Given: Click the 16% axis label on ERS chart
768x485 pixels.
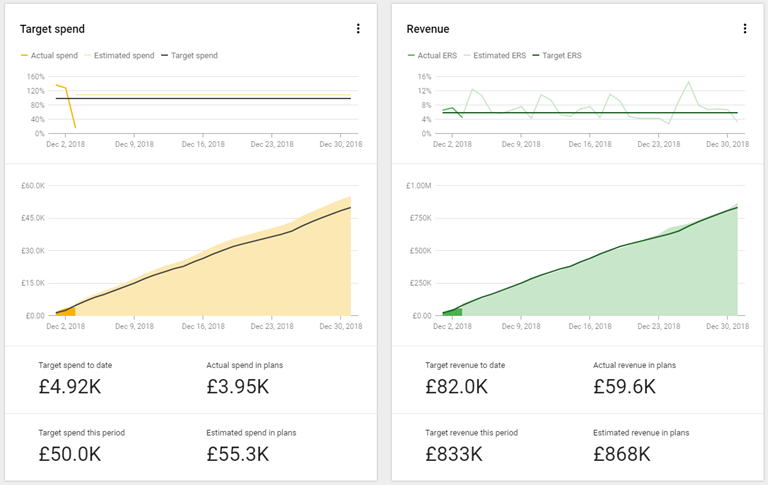Looking at the screenshot, I should point(425,76).
